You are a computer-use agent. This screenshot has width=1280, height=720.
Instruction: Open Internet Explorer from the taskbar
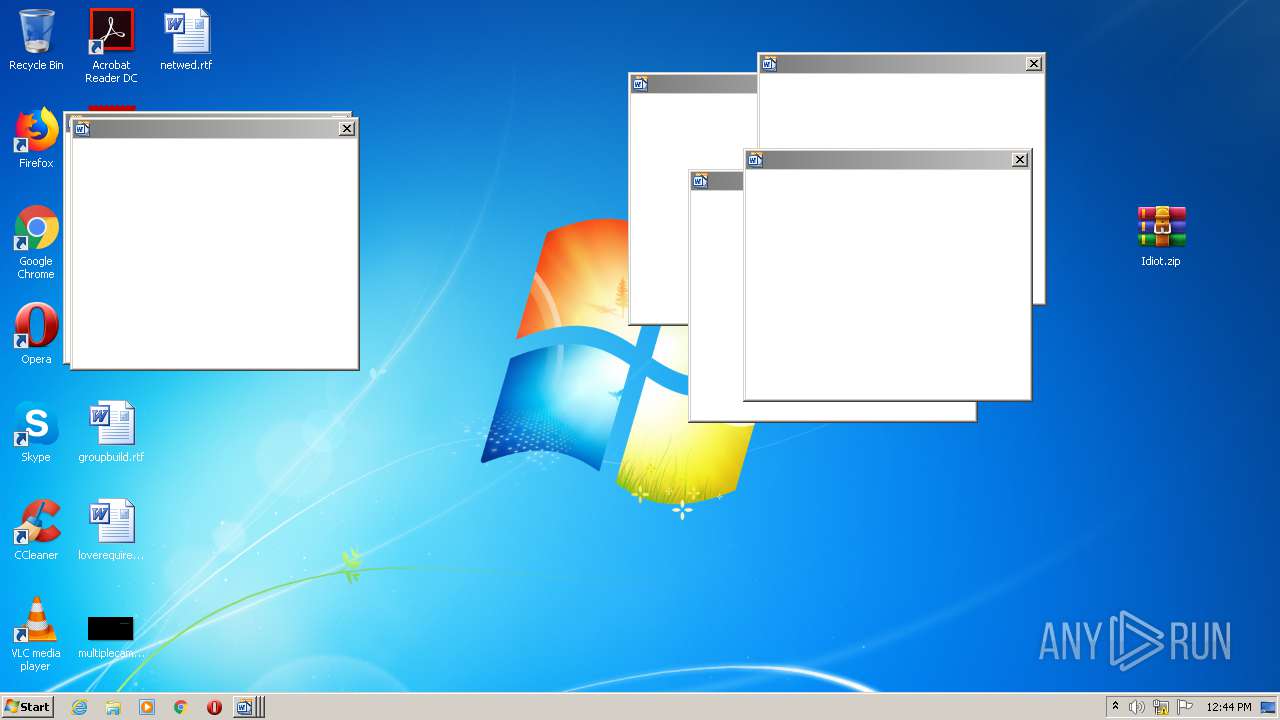(79, 707)
